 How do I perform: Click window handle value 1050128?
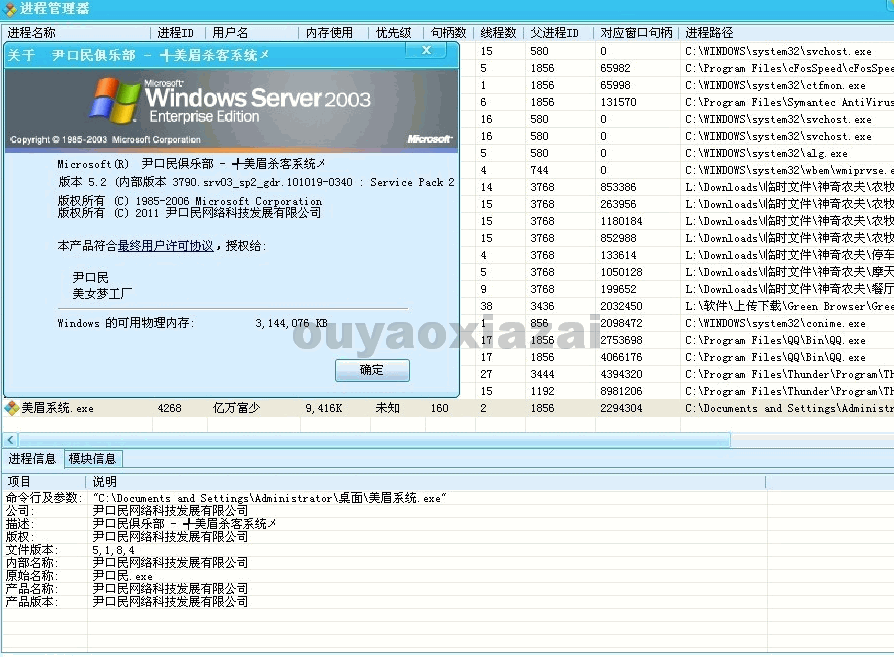[621, 273]
